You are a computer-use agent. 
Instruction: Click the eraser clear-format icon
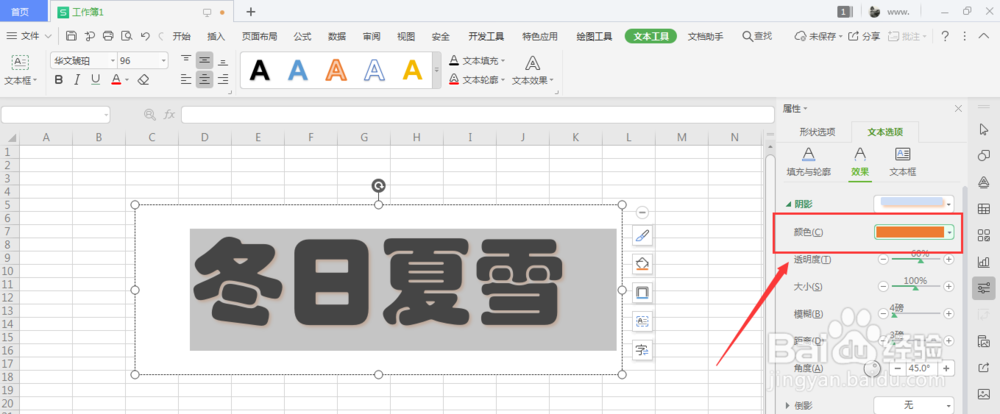point(143,80)
